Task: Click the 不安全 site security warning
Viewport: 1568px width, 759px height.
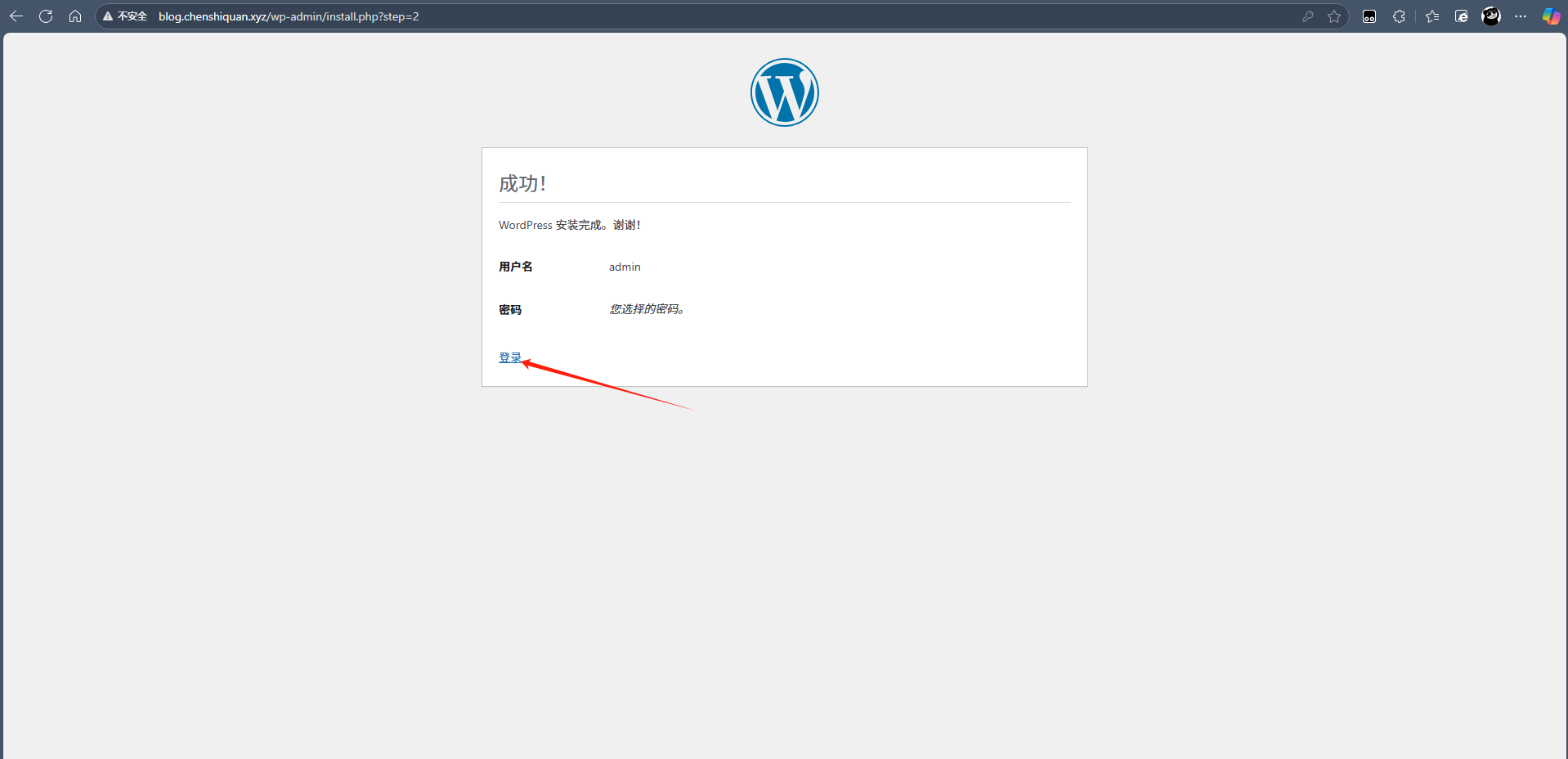Action: [x=125, y=16]
